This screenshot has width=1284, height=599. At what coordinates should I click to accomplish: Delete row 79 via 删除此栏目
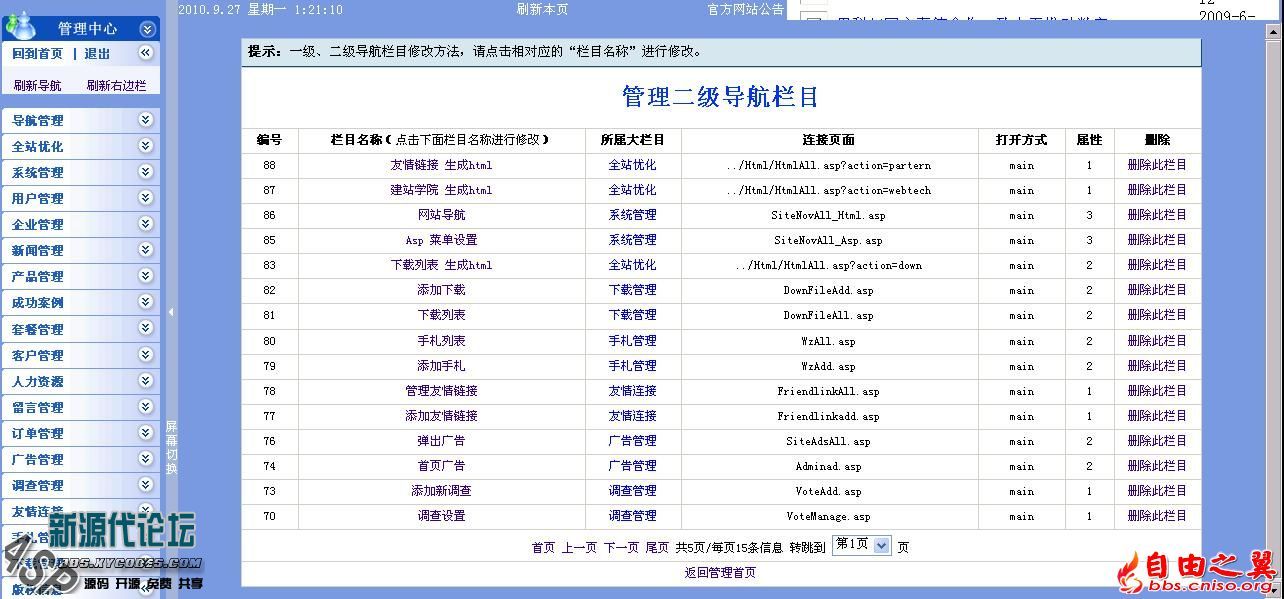[1157, 366]
